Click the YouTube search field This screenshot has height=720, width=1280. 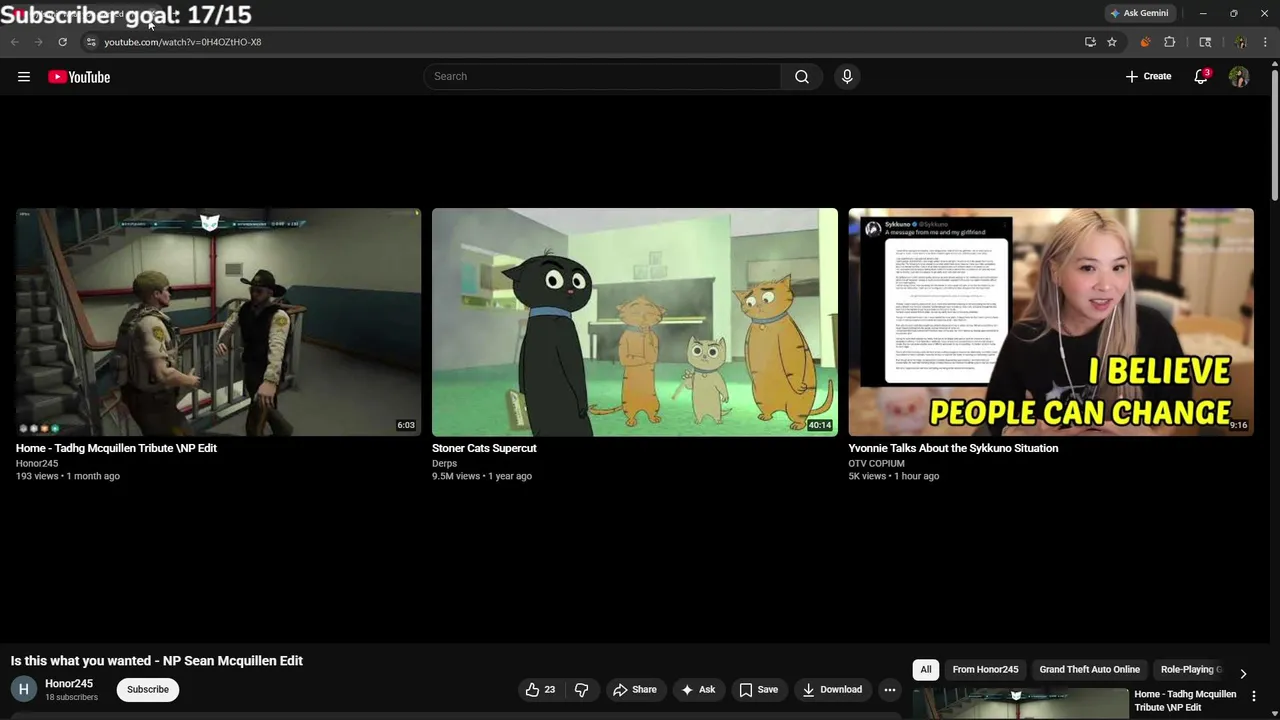tap(603, 77)
